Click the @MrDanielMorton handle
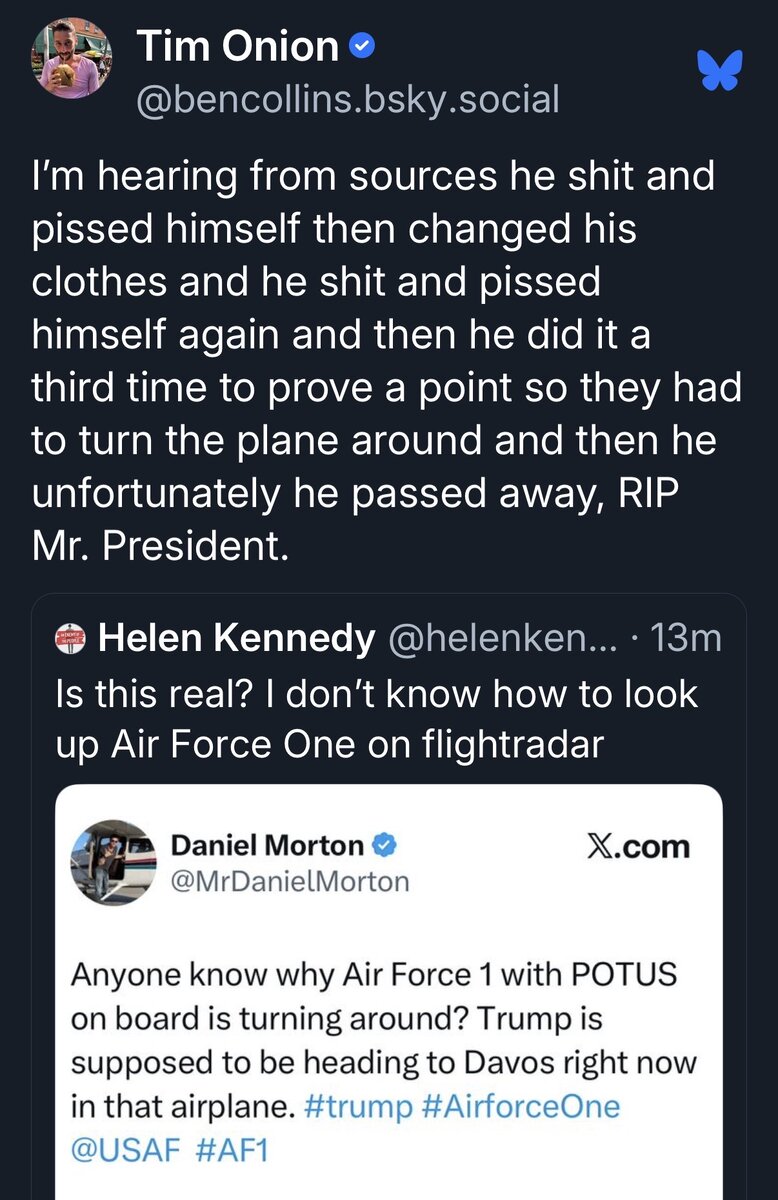778x1200 pixels. 290,881
